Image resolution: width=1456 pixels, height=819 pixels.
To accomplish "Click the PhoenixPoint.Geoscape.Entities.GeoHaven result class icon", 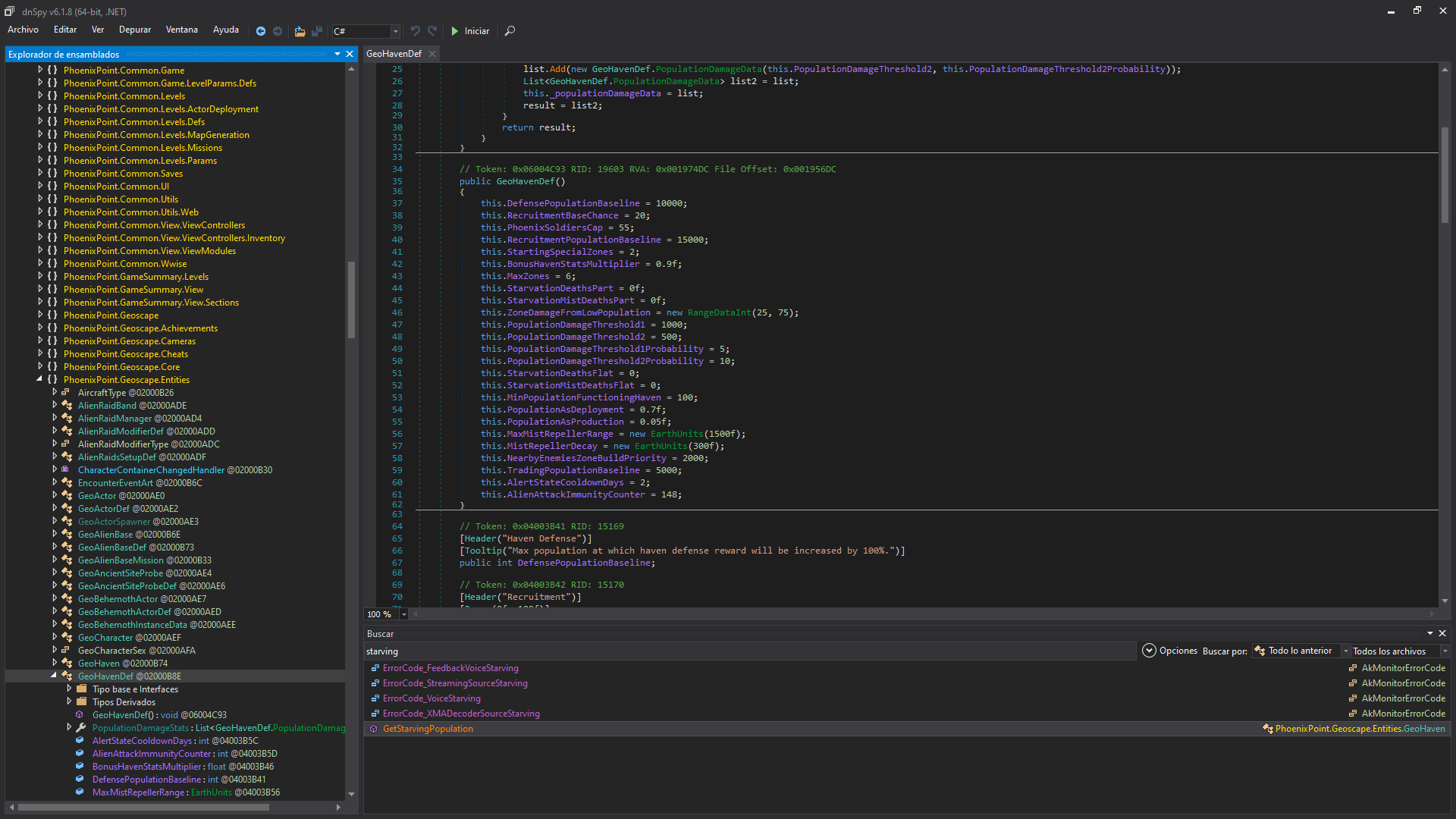I will [x=1268, y=729].
